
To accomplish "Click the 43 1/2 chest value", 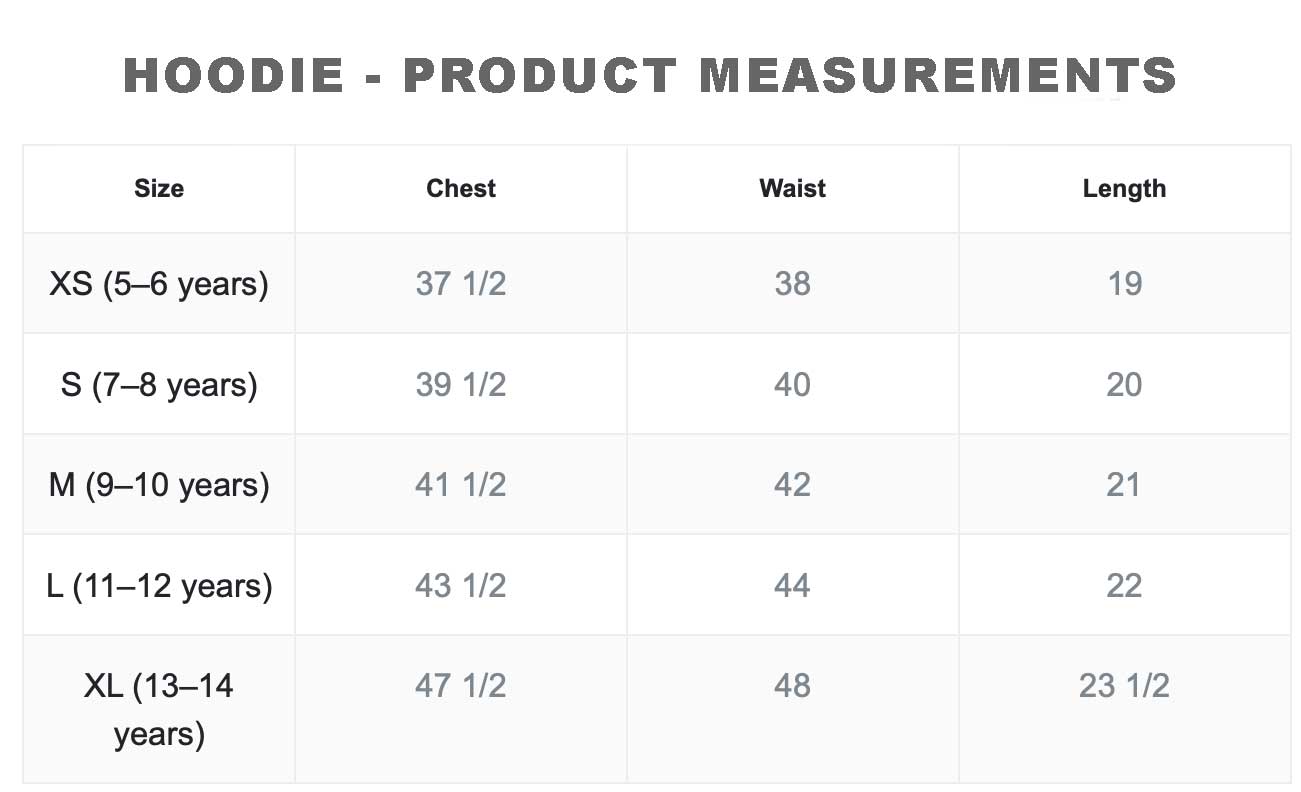I will coord(461,585).
